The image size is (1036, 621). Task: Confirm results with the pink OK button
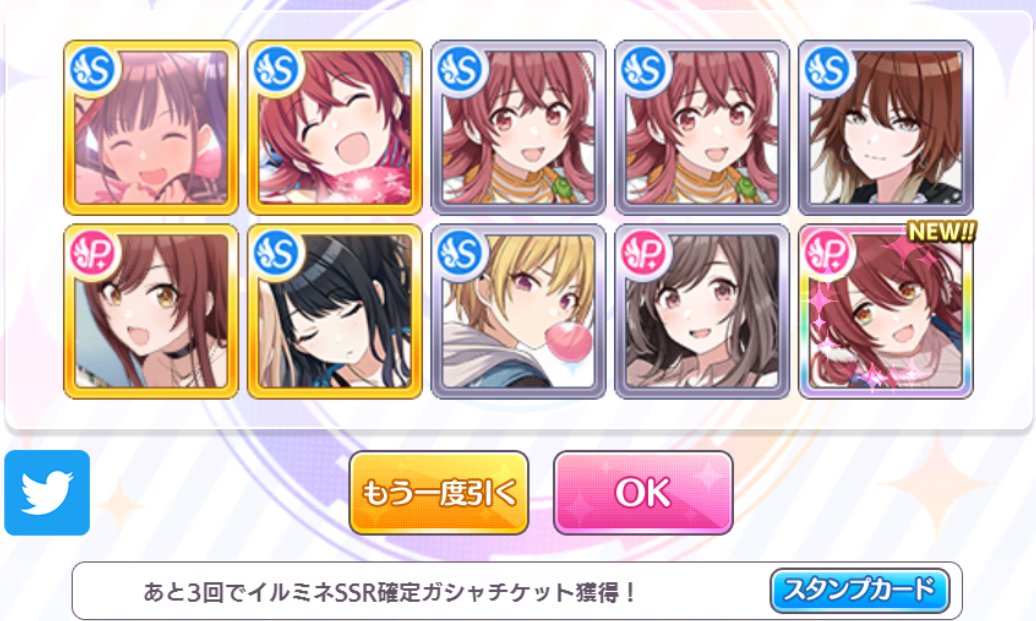(643, 493)
